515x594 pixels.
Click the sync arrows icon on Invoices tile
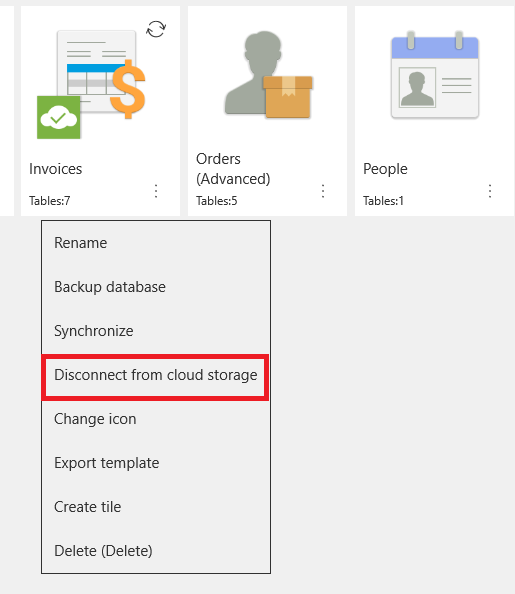[156, 29]
